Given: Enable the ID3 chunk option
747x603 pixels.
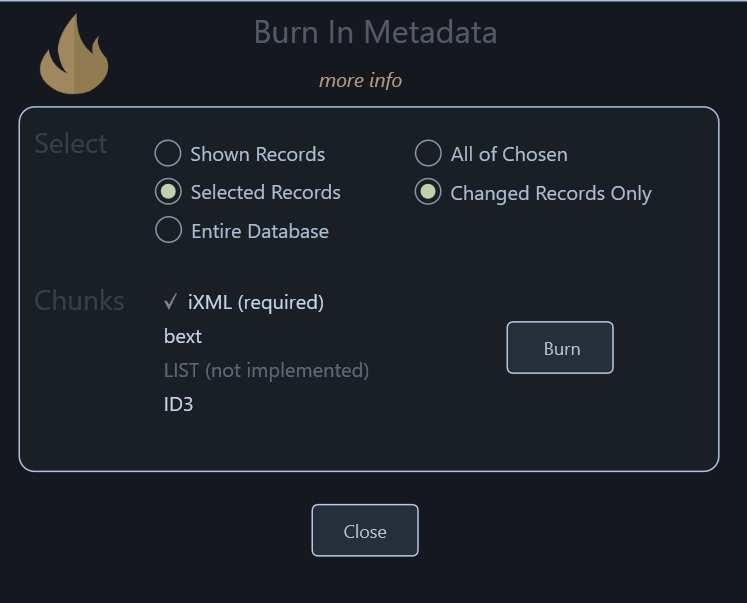Looking at the screenshot, I should click(178, 404).
